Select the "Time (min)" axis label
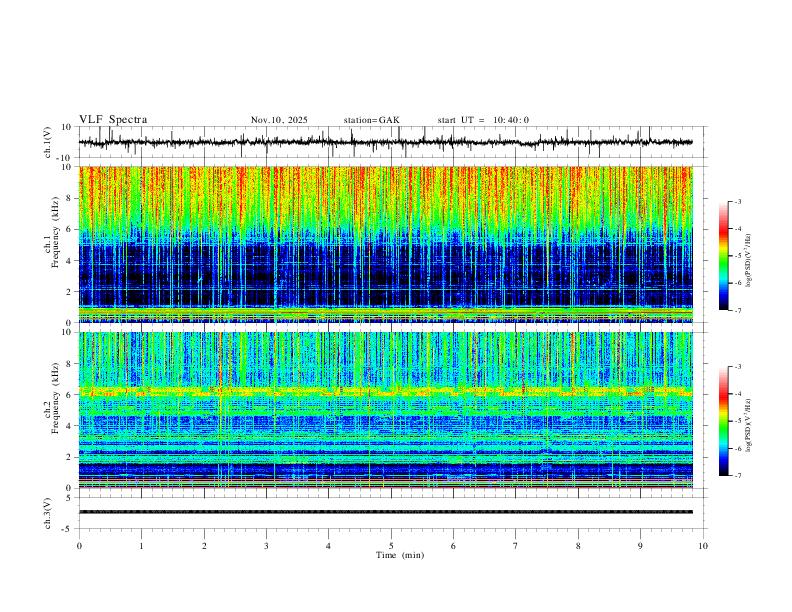 click(x=400, y=555)
